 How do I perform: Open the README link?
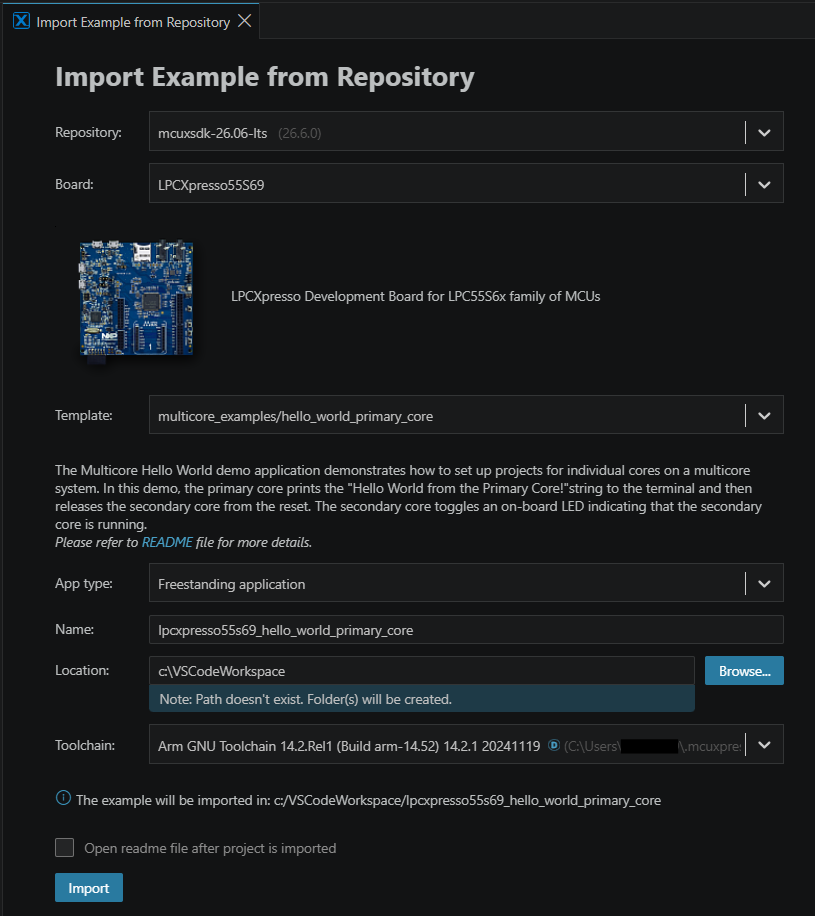point(167,542)
